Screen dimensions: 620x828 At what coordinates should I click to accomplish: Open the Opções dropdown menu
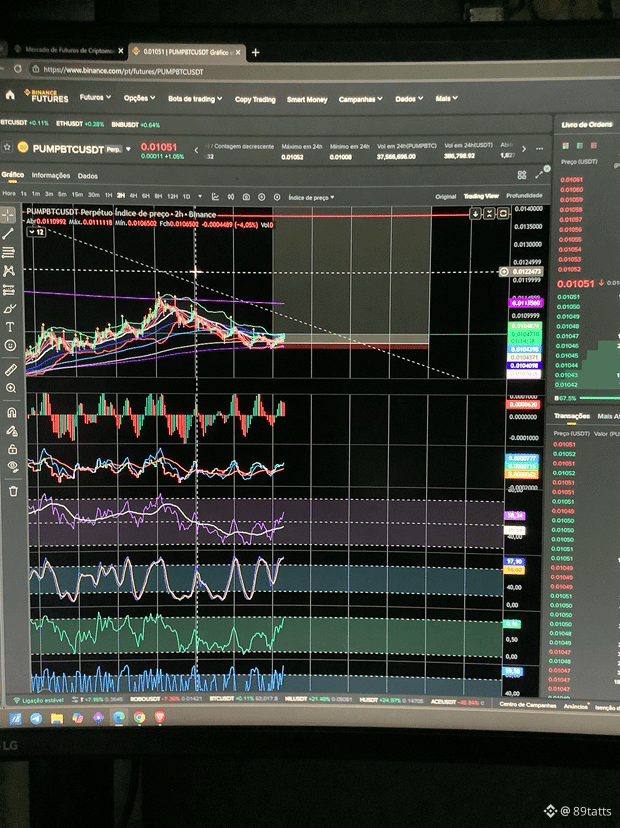139,98
